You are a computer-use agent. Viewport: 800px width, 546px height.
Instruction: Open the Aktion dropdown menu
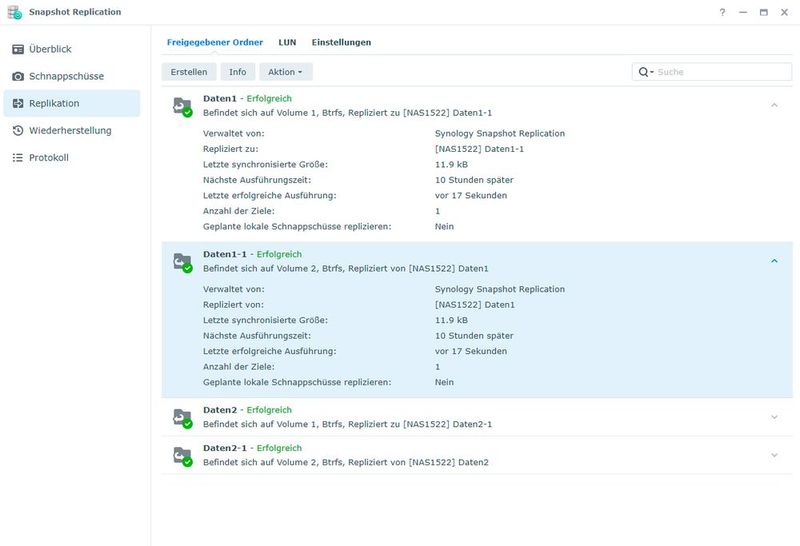(x=286, y=72)
